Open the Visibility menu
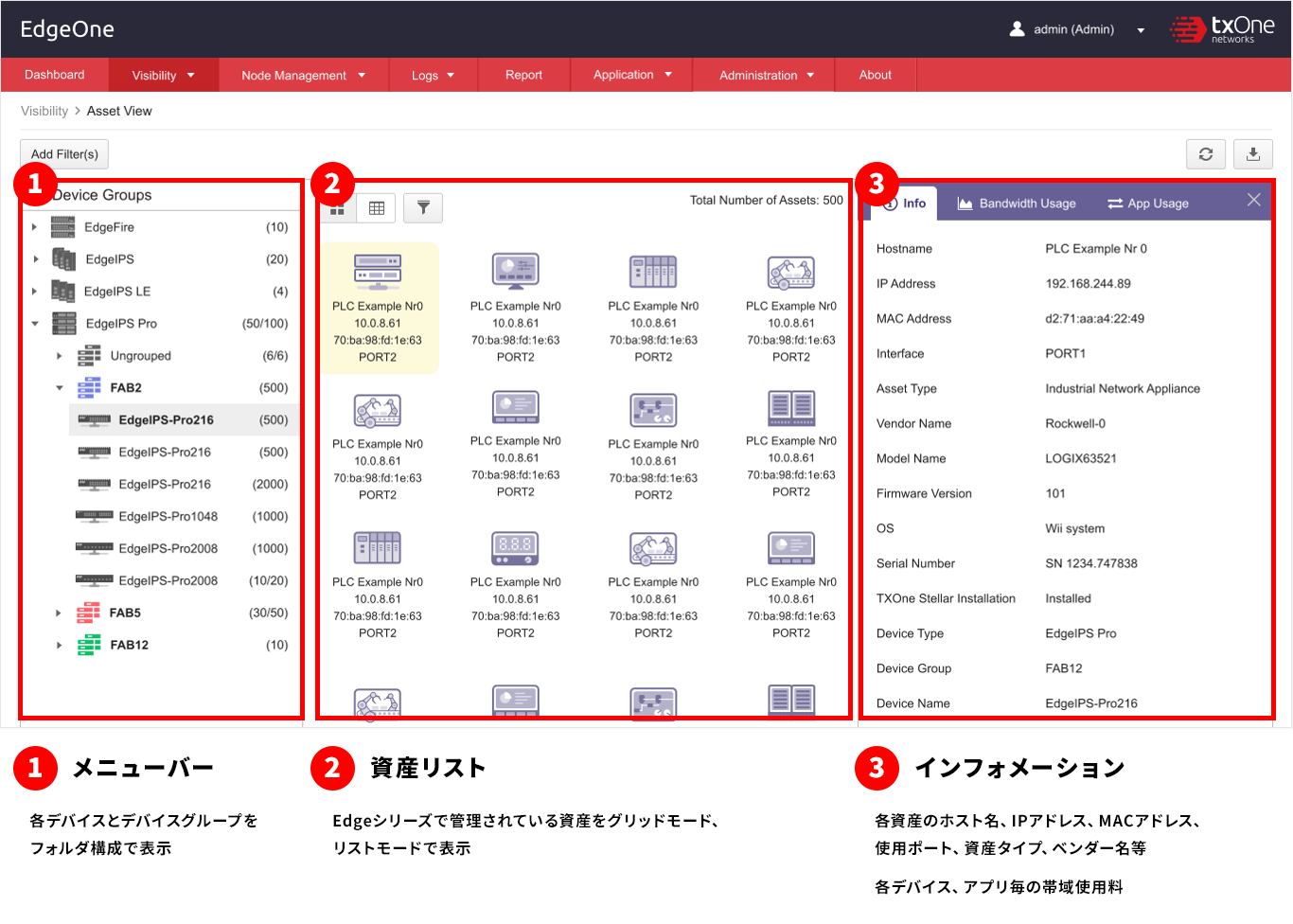Image resolution: width=1293 pixels, height=924 pixels. tap(163, 75)
